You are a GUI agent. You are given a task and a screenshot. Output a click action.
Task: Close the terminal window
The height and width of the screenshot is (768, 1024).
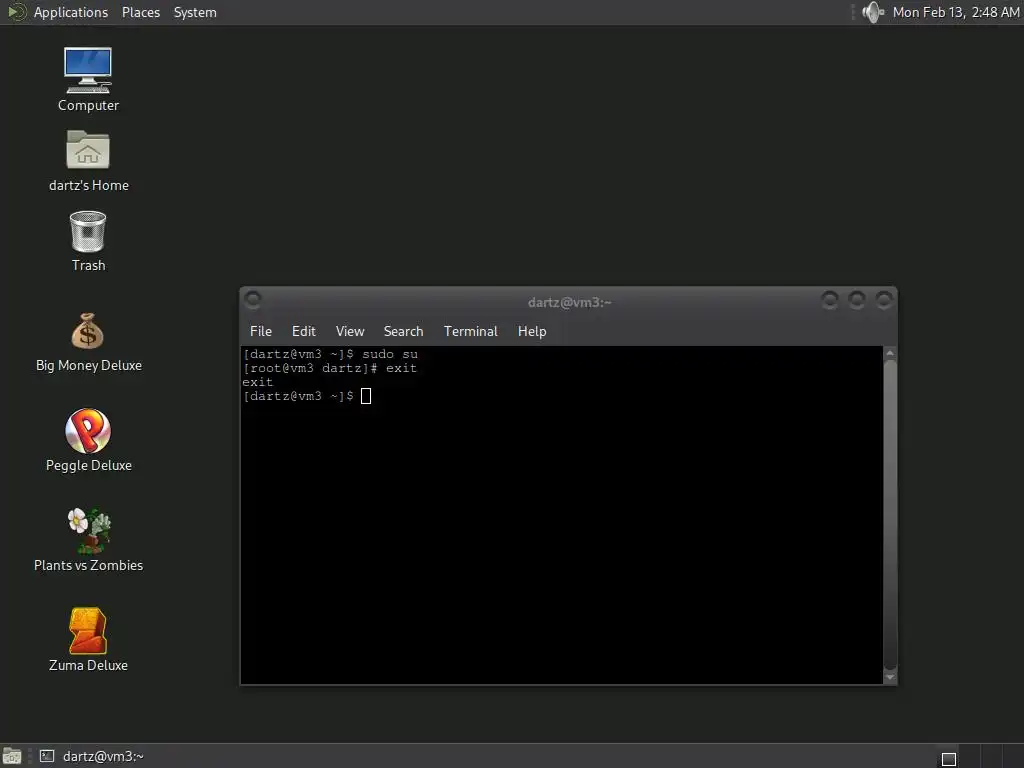pyautogui.click(x=884, y=300)
